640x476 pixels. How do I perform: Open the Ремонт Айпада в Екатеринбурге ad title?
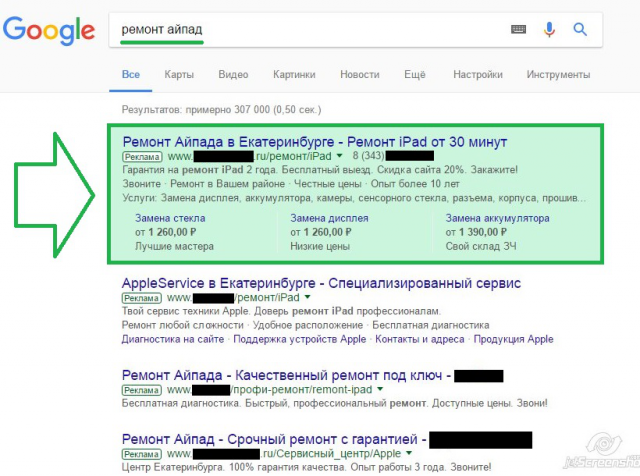coord(315,142)
